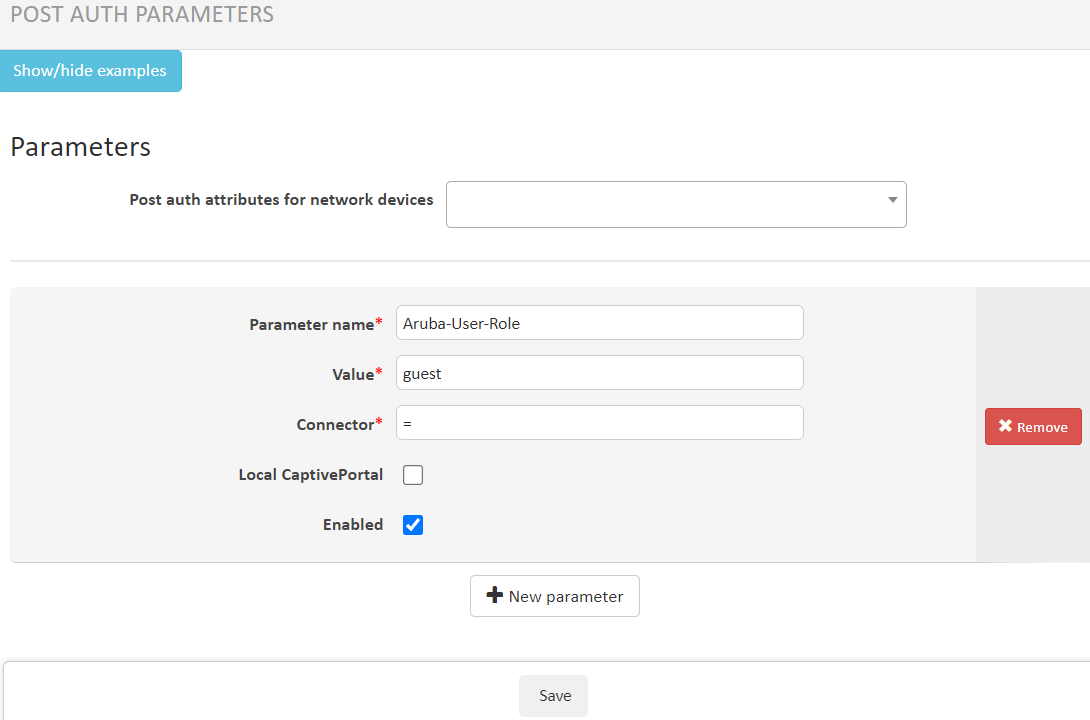Click the Enabled label text
The height and width of the screenshot is (720, 1090).
point(352,525)
